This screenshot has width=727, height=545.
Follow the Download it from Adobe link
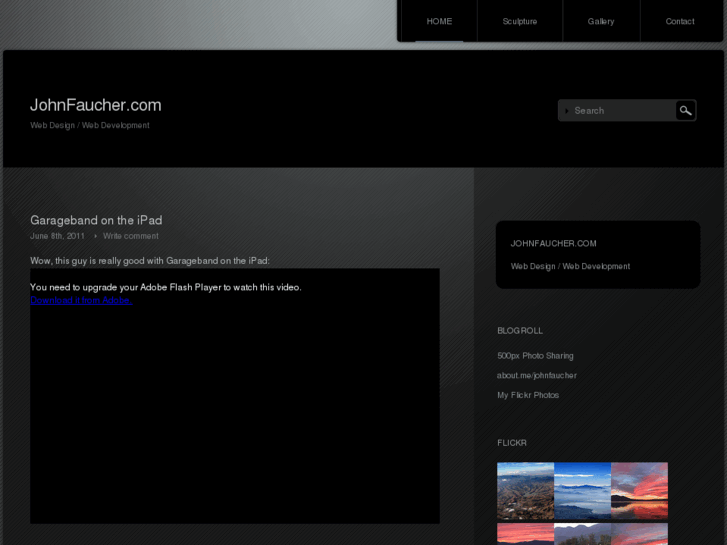pyautogui.click(x=81, y=301)
